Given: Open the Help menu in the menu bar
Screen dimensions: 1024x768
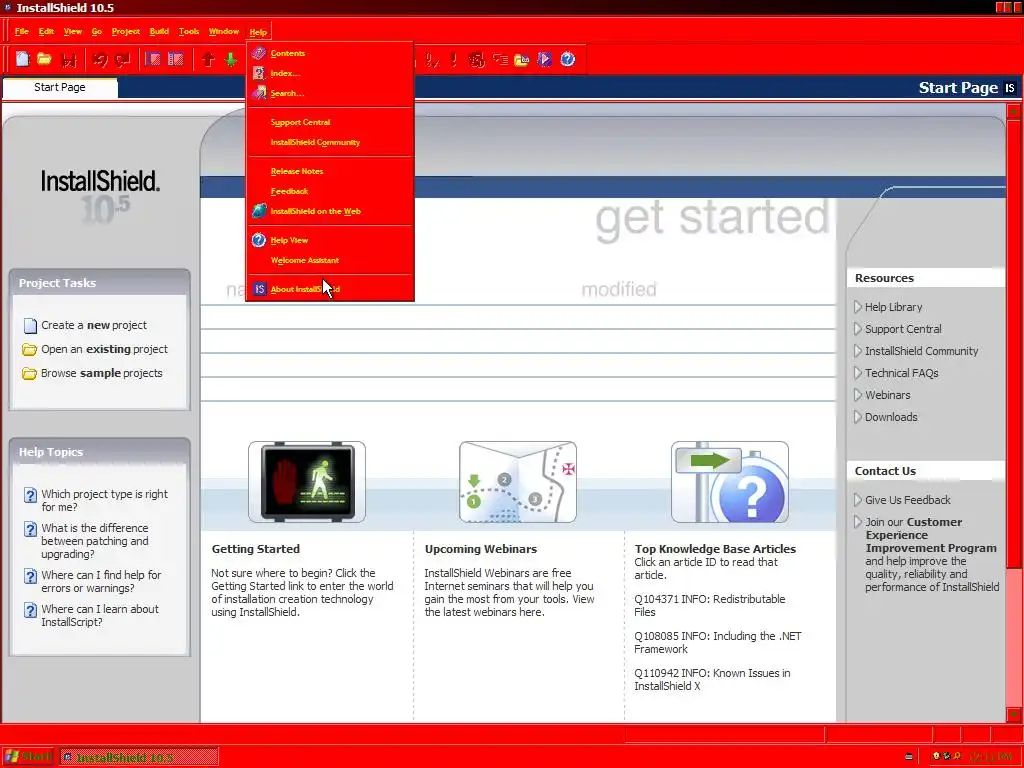Looking at the screenshot, I should coord(258,31).
